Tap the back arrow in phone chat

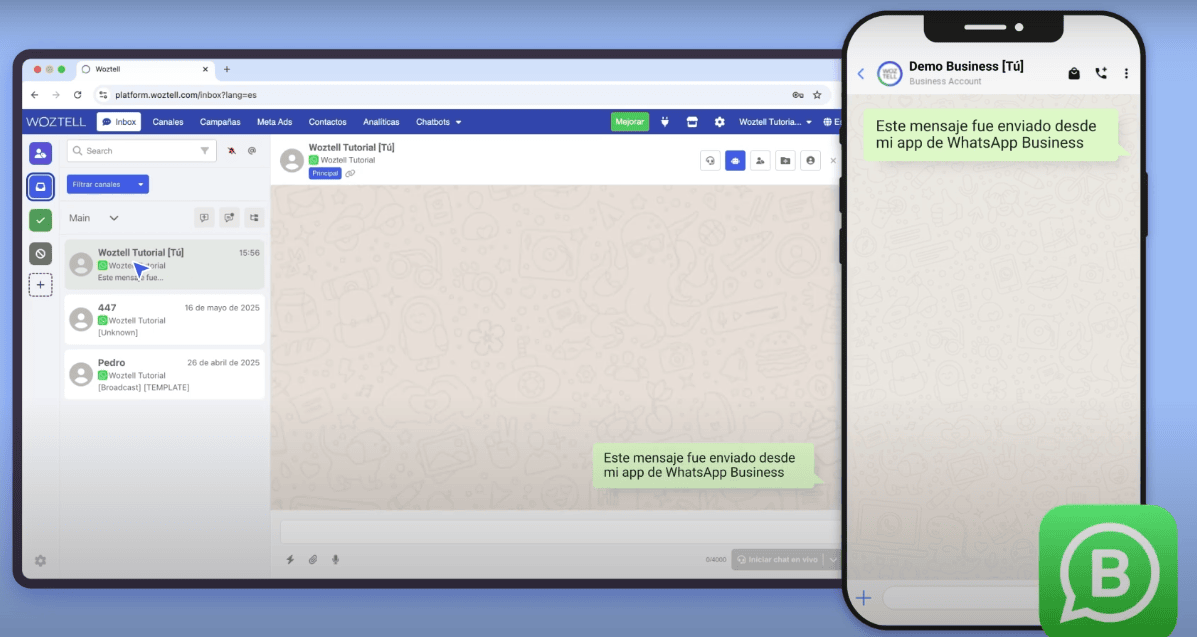[861, 74]
